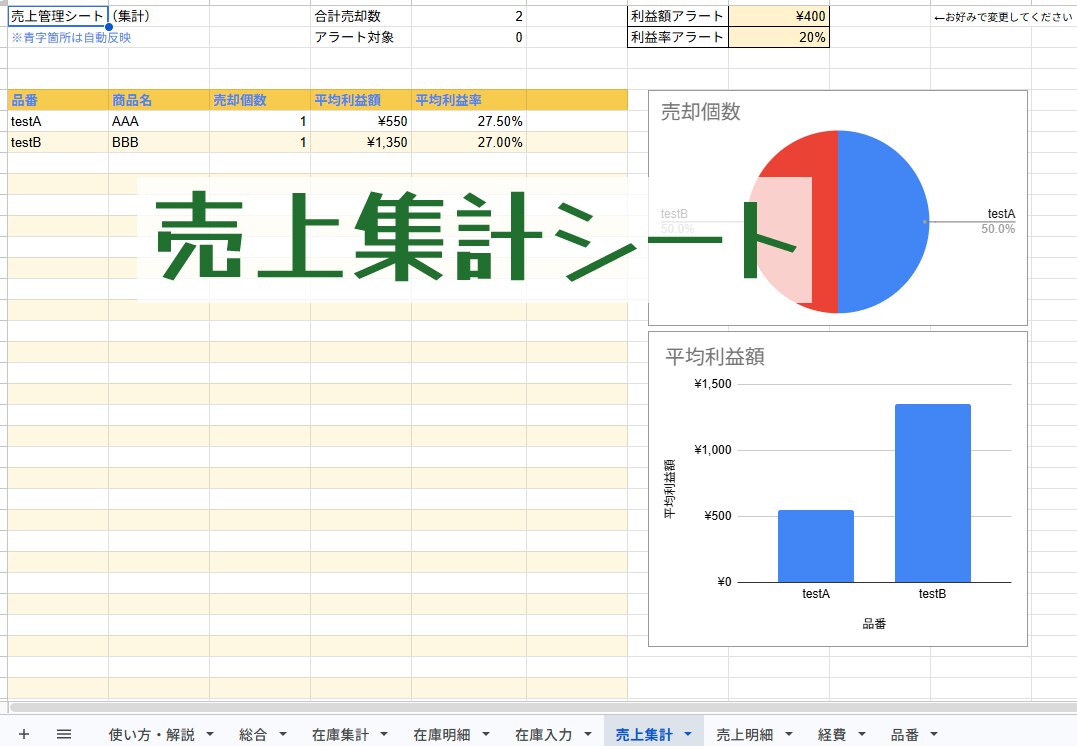
Task: Select the 平均利益率 column header
Action: pyautogui.click(x=468, y=100)
